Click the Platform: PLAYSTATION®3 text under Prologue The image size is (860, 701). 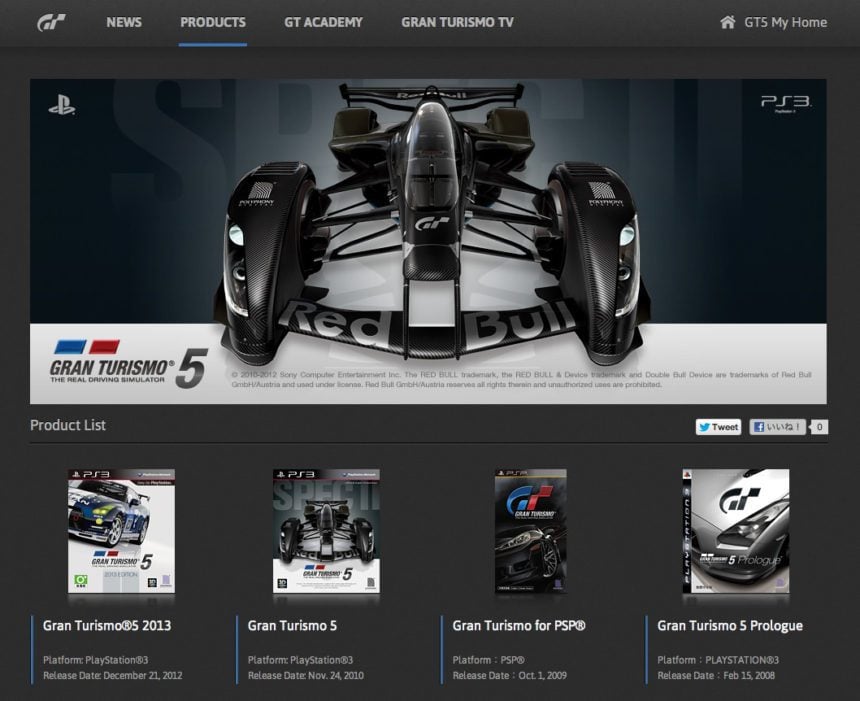click(718, 660)
